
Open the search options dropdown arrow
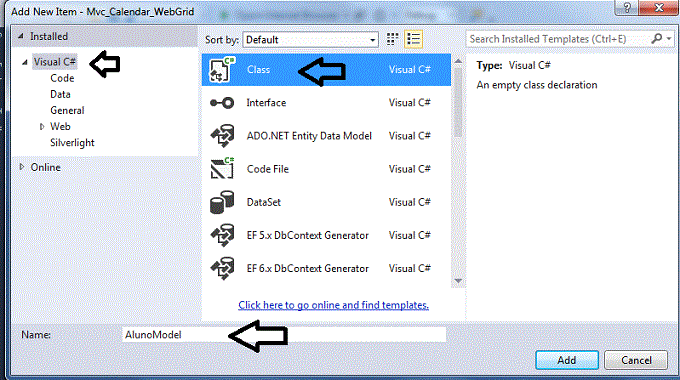(x=669, y=39)
